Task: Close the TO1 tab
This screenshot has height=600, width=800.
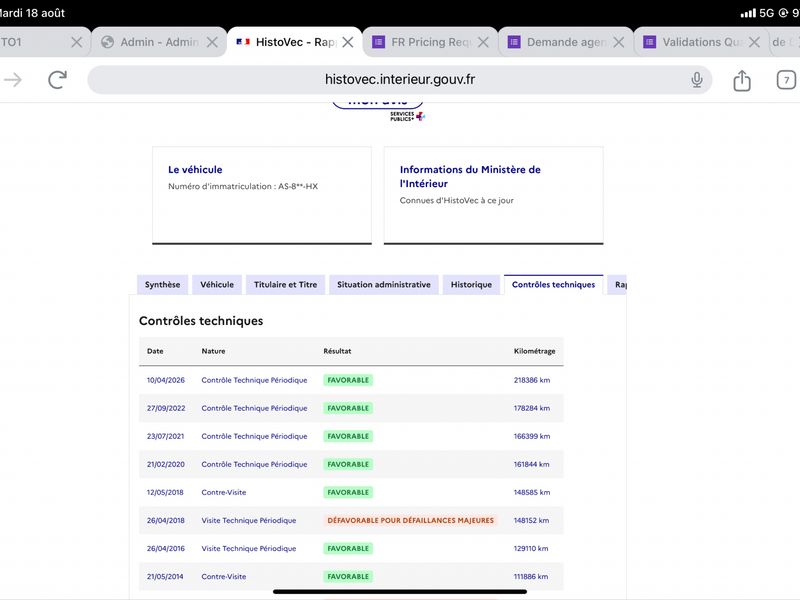Action: pyautogui.click(x=77, y=42)
